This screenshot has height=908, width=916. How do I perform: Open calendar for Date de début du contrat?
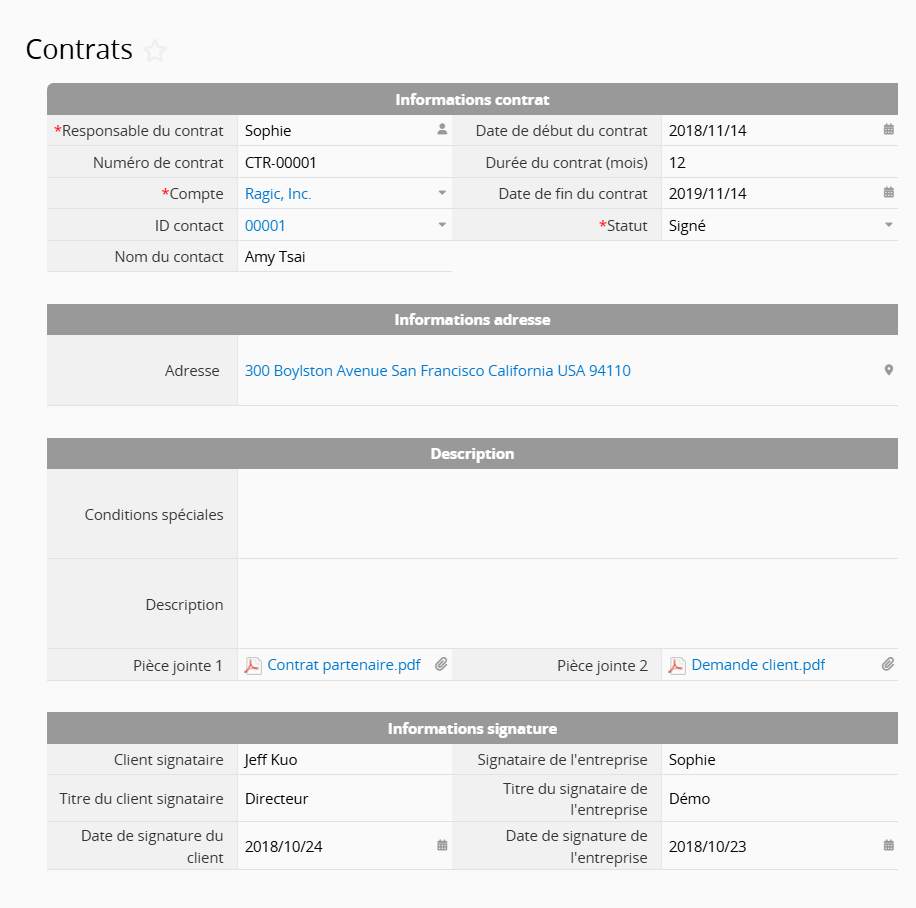point(888,130)
